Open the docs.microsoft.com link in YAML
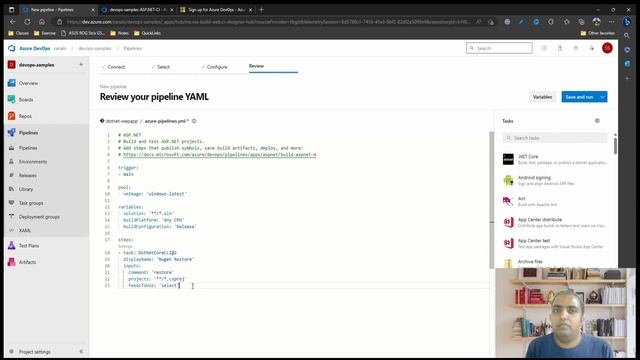The height and width of the screenshot is (360, 640). point(219,155)
